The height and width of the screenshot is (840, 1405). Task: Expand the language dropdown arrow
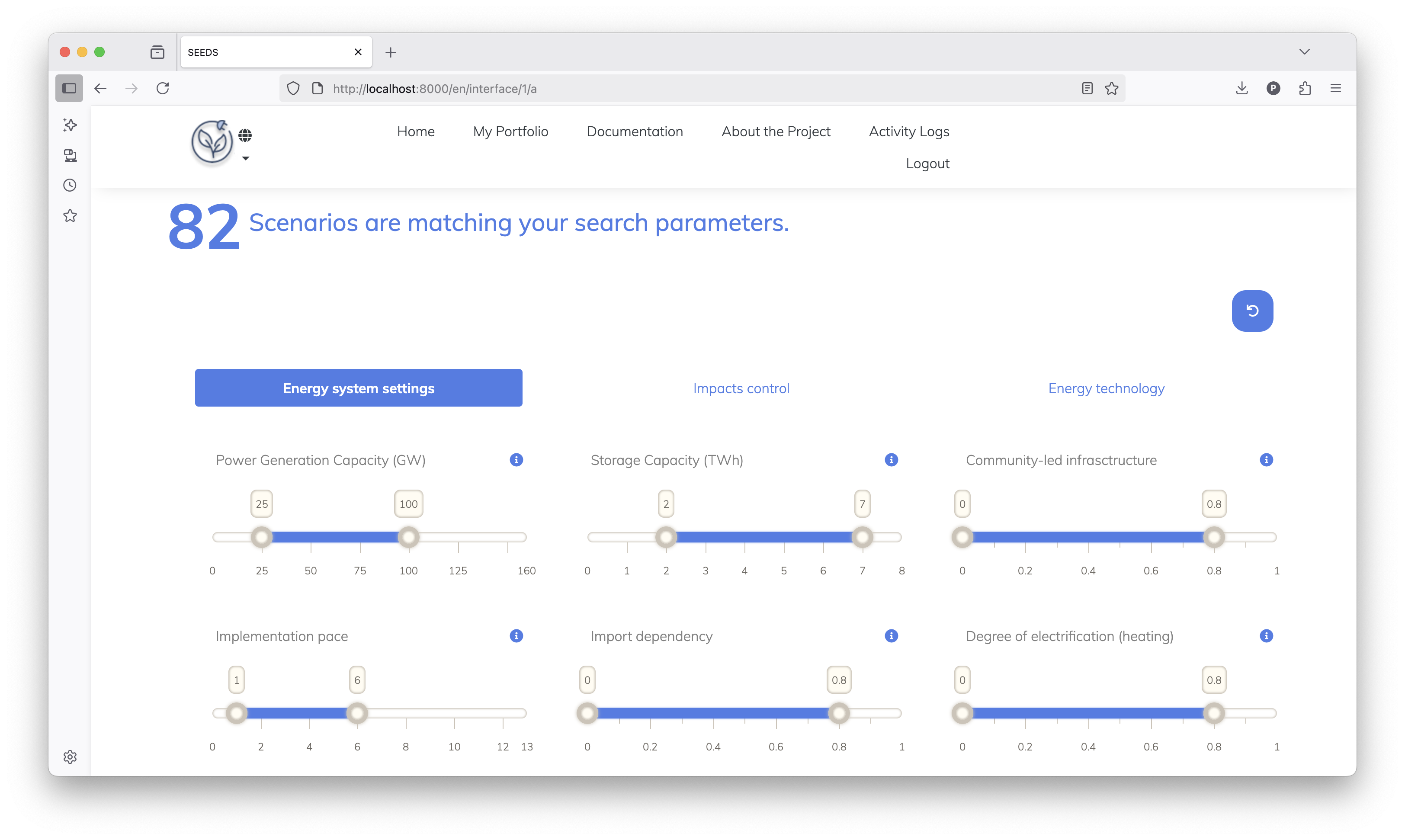pyautogui.click(x=245, y=158)
